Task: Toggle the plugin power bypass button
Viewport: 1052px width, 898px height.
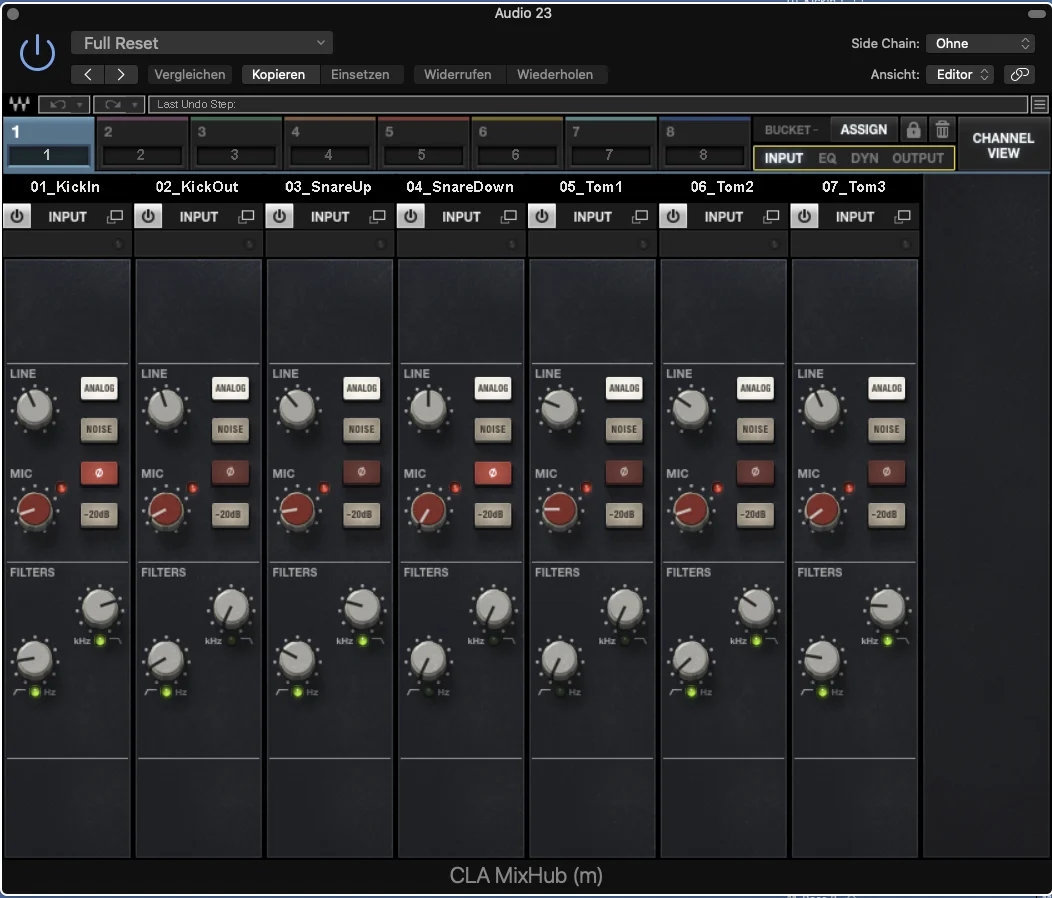Action: pos(37,52)
